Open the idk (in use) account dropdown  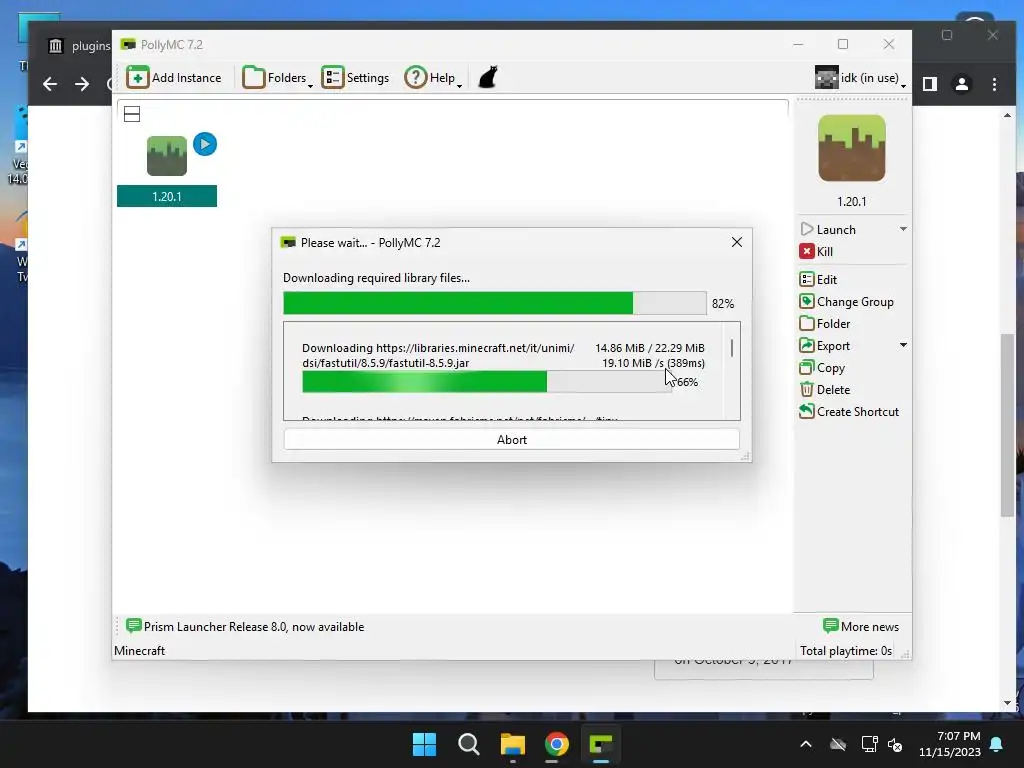(x=861, y=78)
